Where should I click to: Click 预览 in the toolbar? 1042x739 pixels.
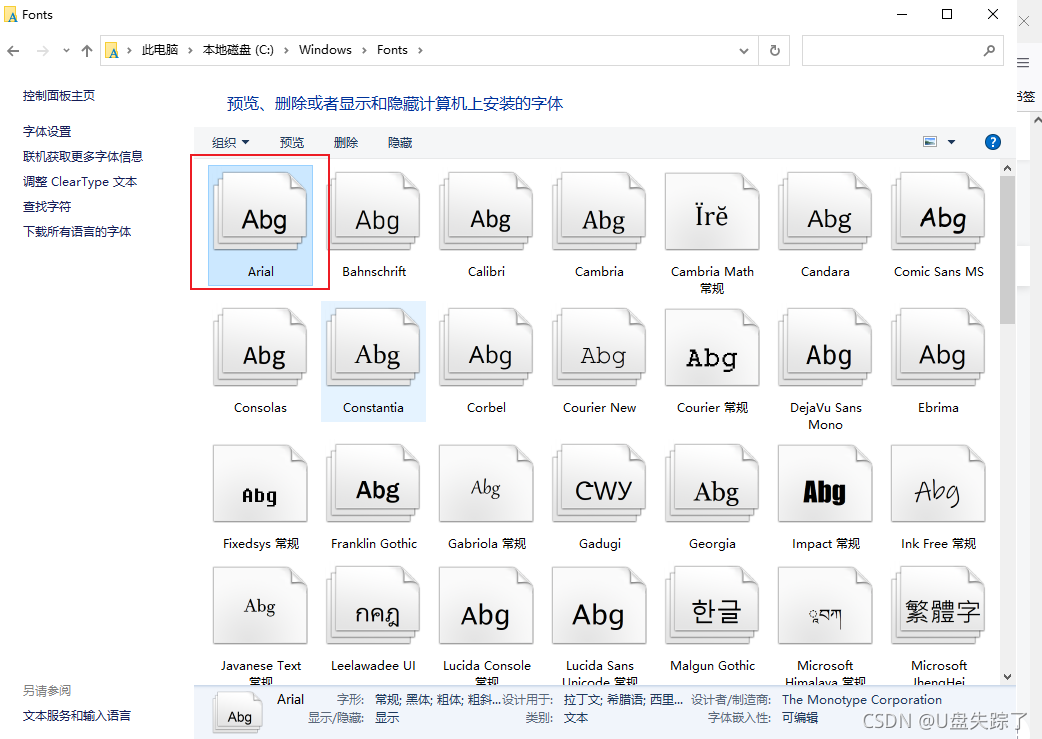292,142
